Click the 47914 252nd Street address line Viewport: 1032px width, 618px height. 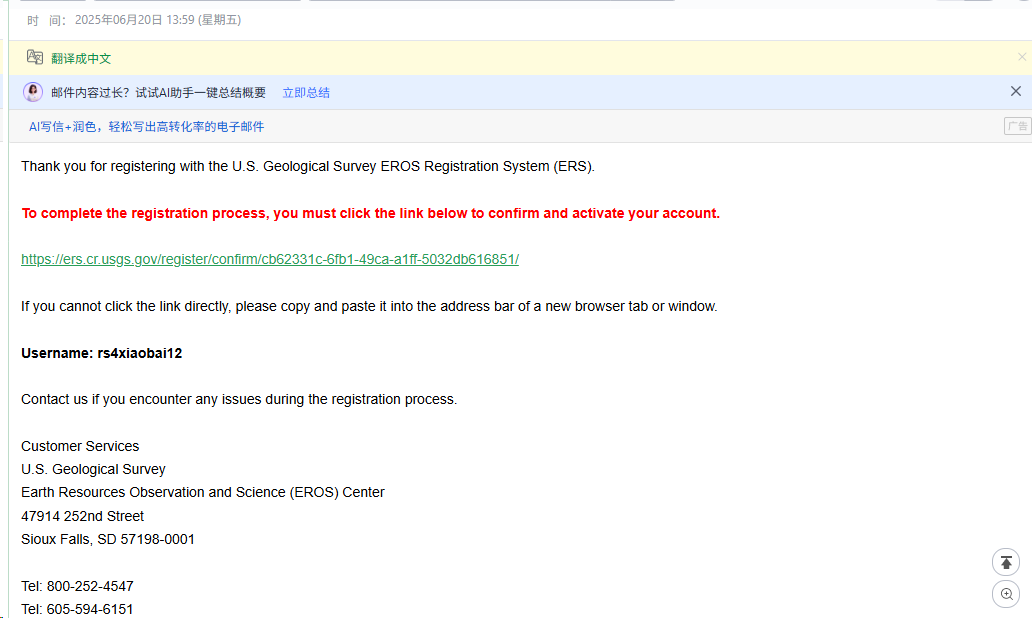pyautogui.click(x=82, y=516)
